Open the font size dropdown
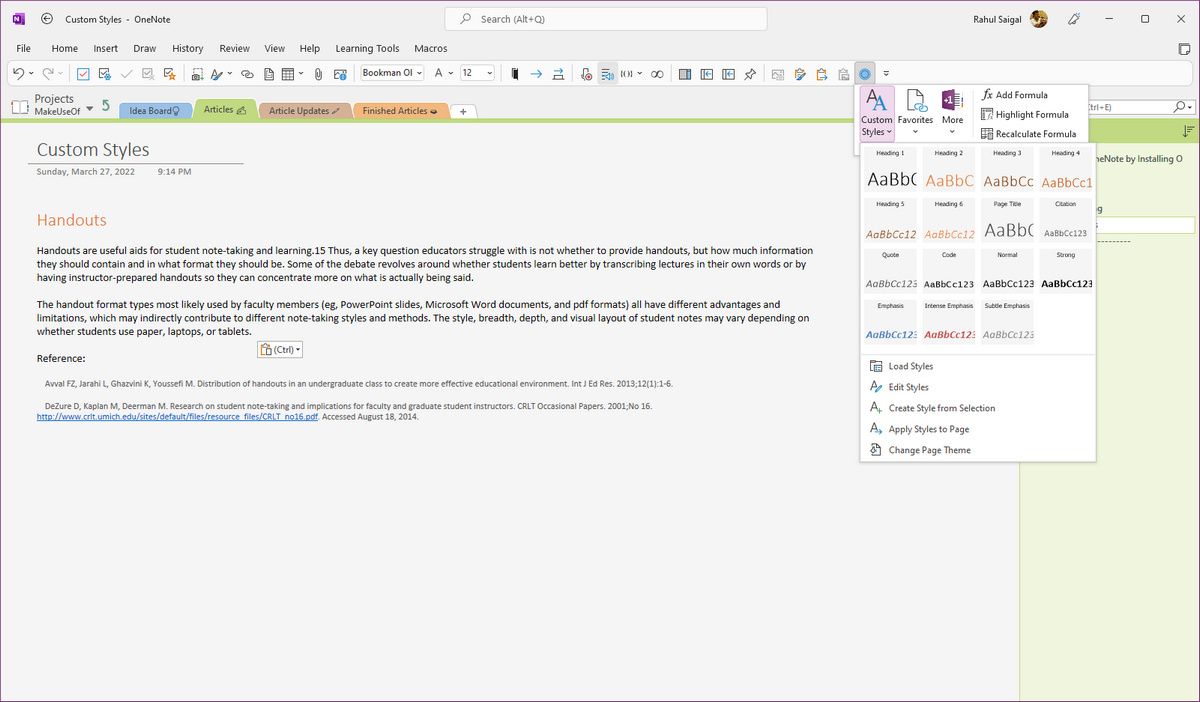1200x702 pixels. pyautogui.click(x=489, y=73)
